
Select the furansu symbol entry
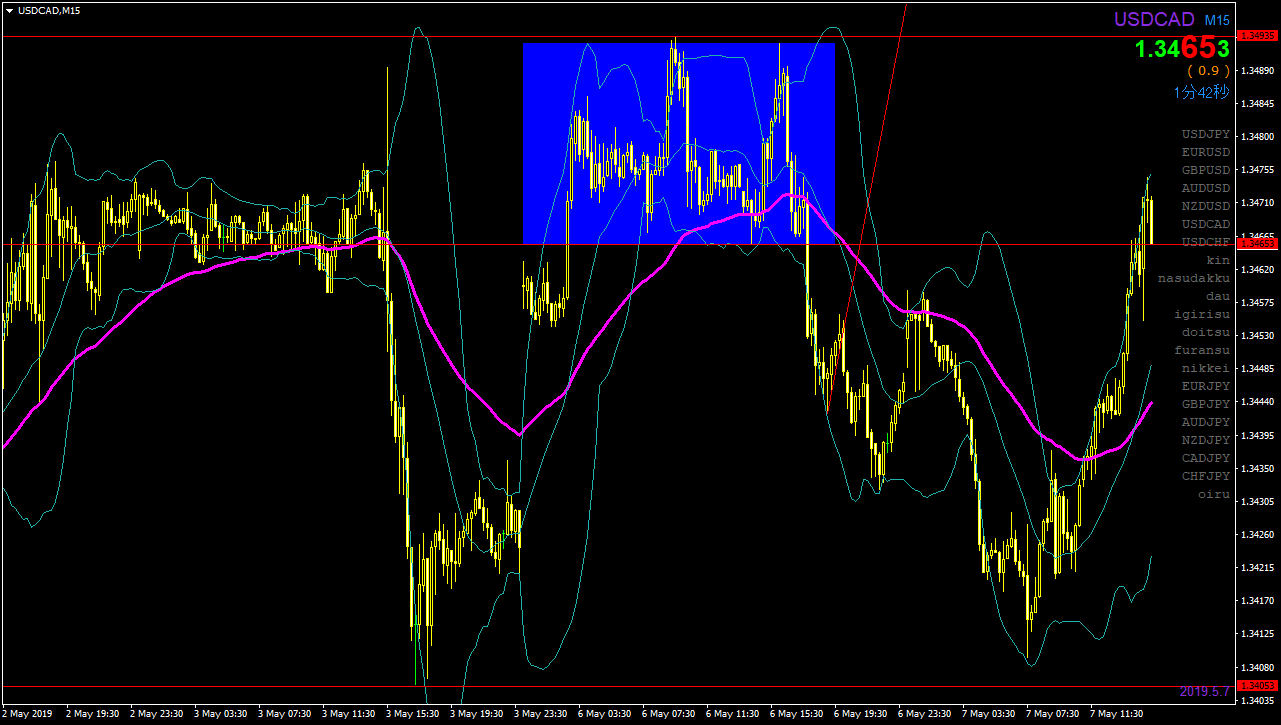click(x=1202, y=350)
